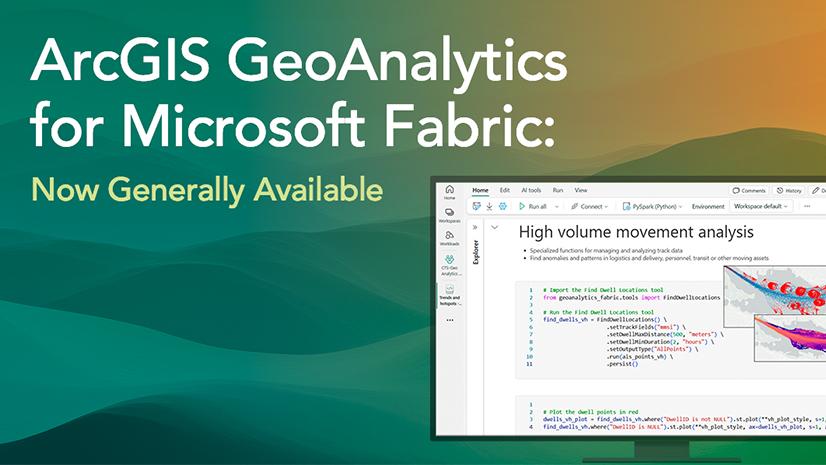The image size is (826, 465).
Task: Click comment '# Plot the dwell points in red'
Action: pos(591,412)
